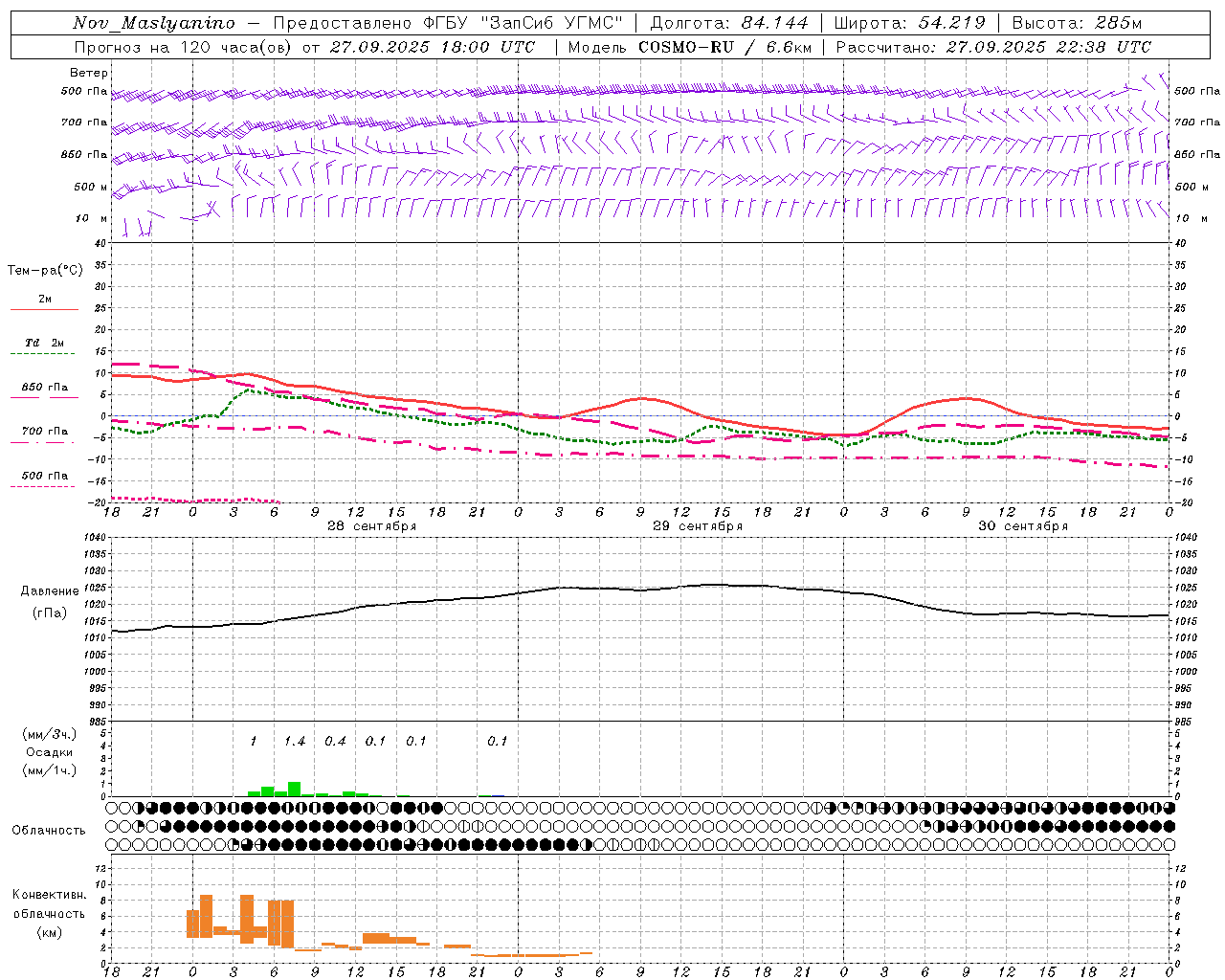Image resolution: width=1225 pixels, height=980 pixels.
Task: Click the Облачность cloud cover label
Action: (49, 831)
